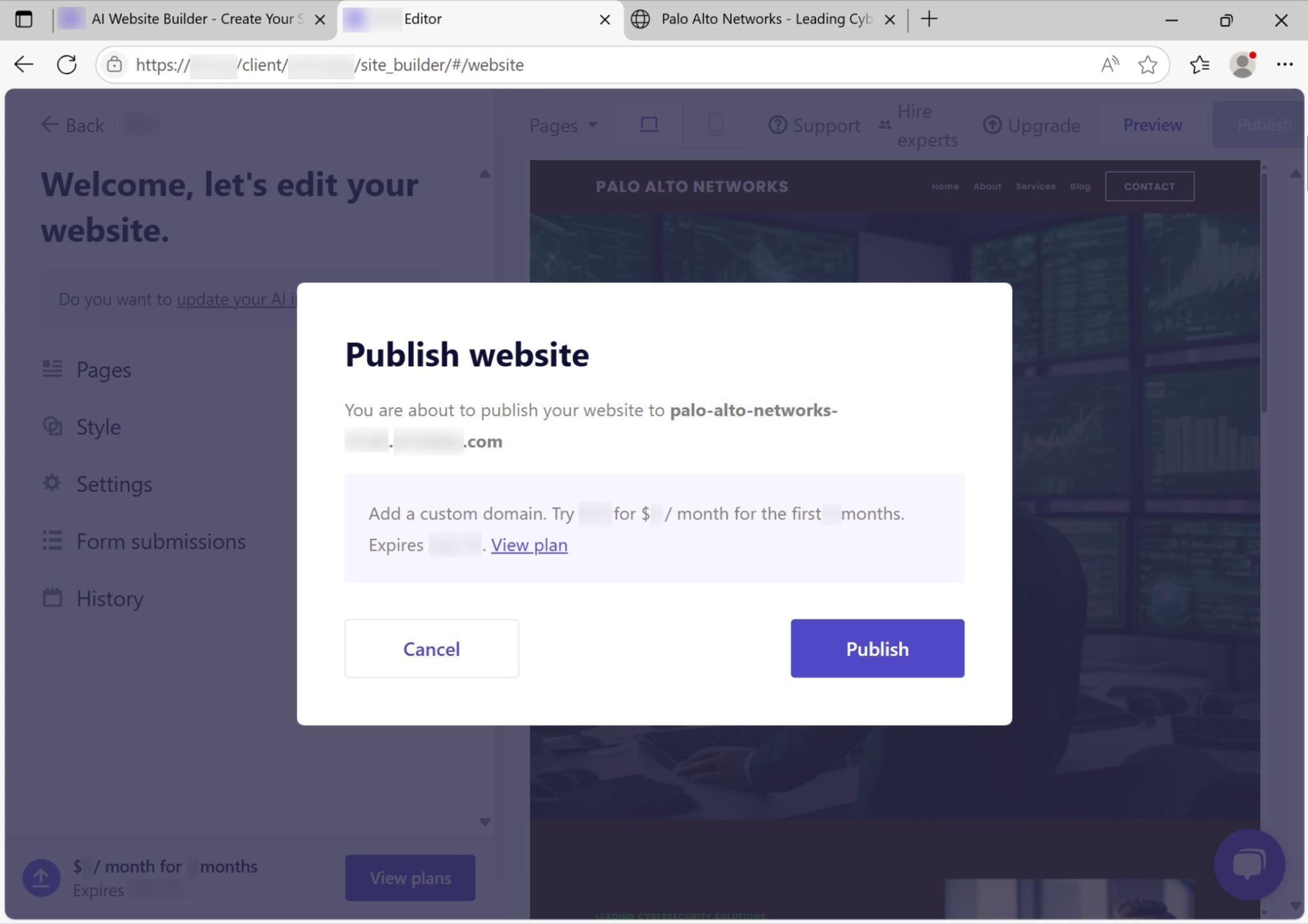Viewport: 1308px width, 924px height.
Task: Toggle the favorites star in the address bar
Action: (1148, 64)
